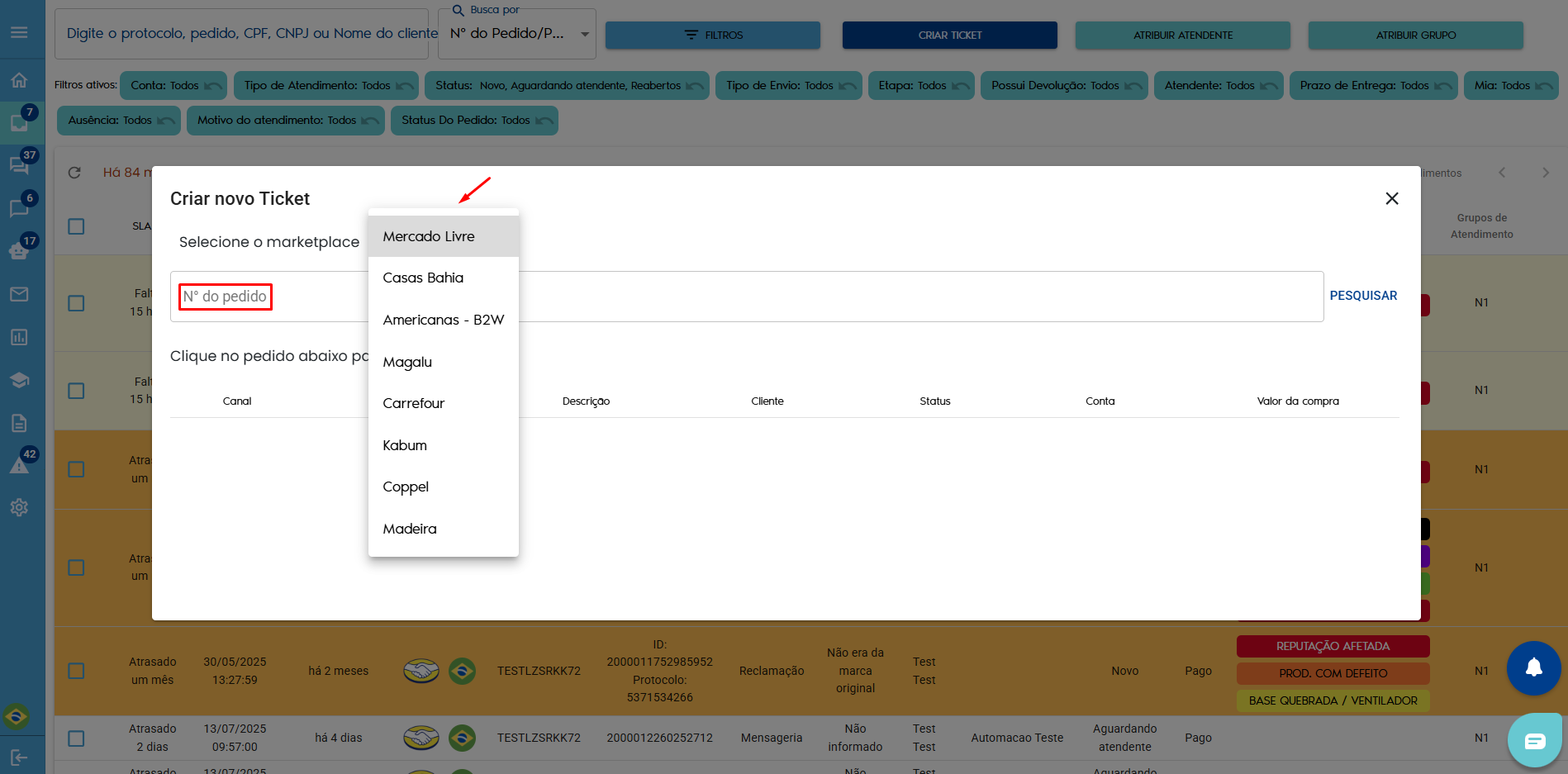Click the Possui Devolução: Todos filter chip
This screenshot has height=774, width=1568.
click(x=1064, y=86)
